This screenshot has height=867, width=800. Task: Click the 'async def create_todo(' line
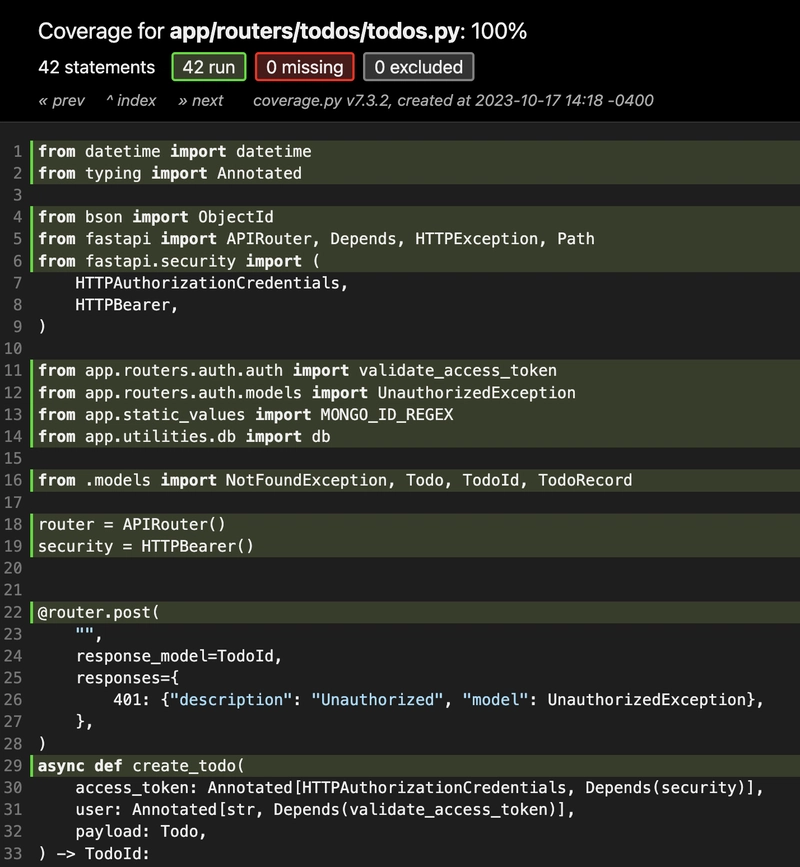(415, 766)
